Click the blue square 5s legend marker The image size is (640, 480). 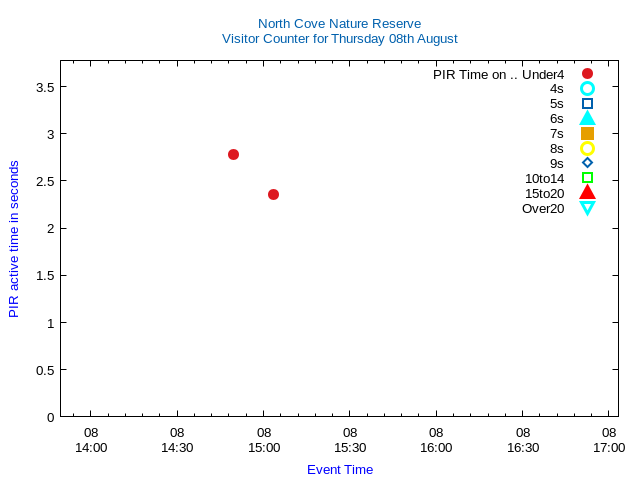tap(587, 104)
